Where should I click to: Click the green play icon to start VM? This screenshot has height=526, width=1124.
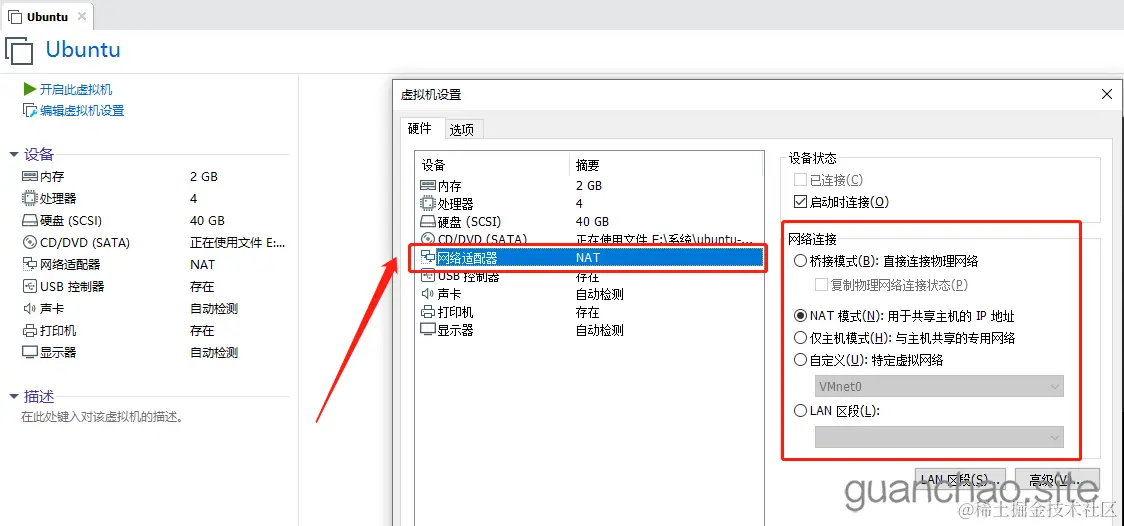pos(29,89)
